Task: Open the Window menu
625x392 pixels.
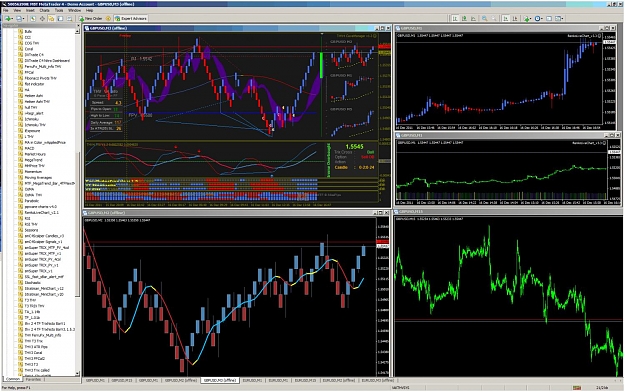Action: pyautogui.click(x=75, y=10)
